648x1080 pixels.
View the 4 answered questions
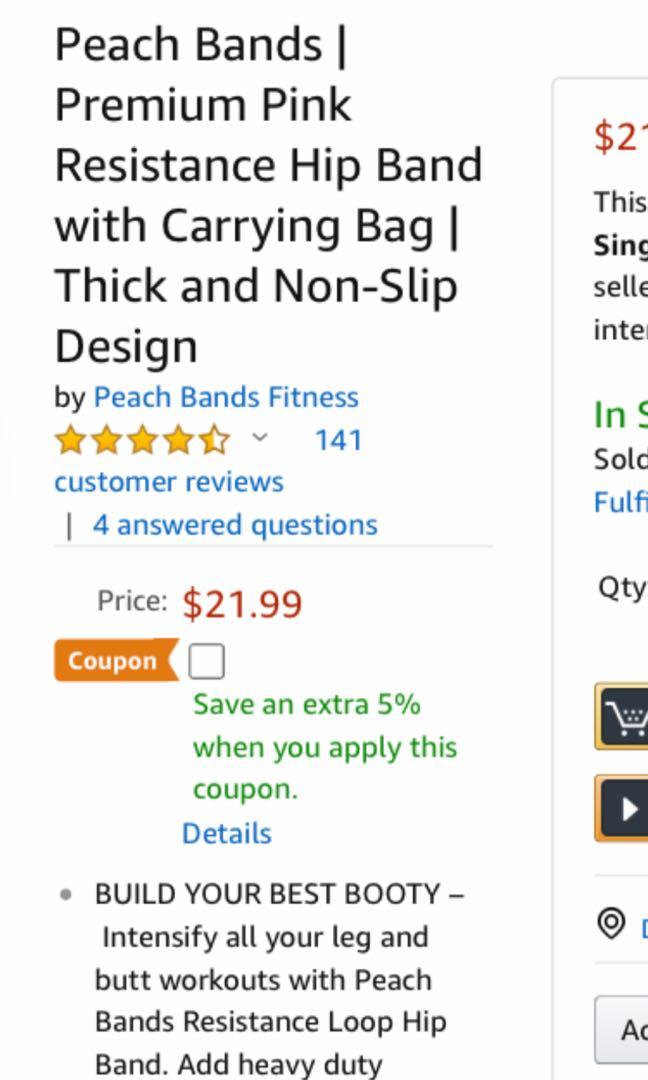pos(235,525)
